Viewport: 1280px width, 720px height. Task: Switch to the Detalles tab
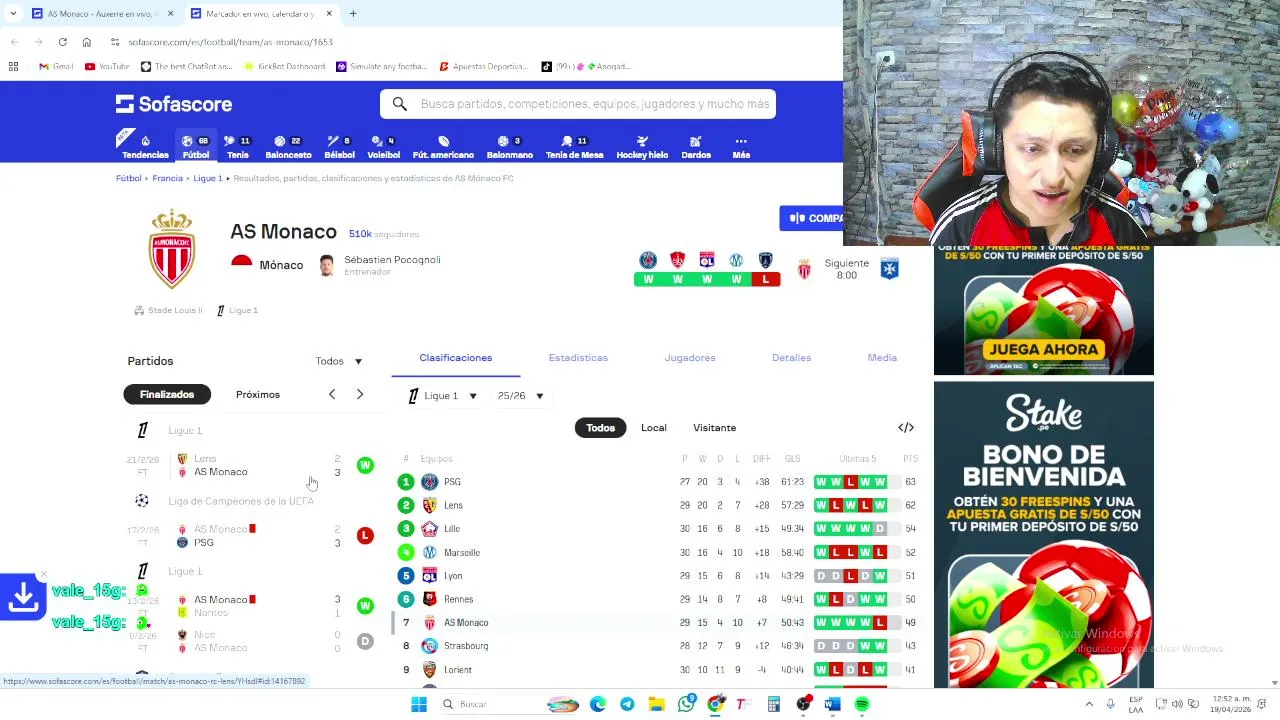click(791, 358)
